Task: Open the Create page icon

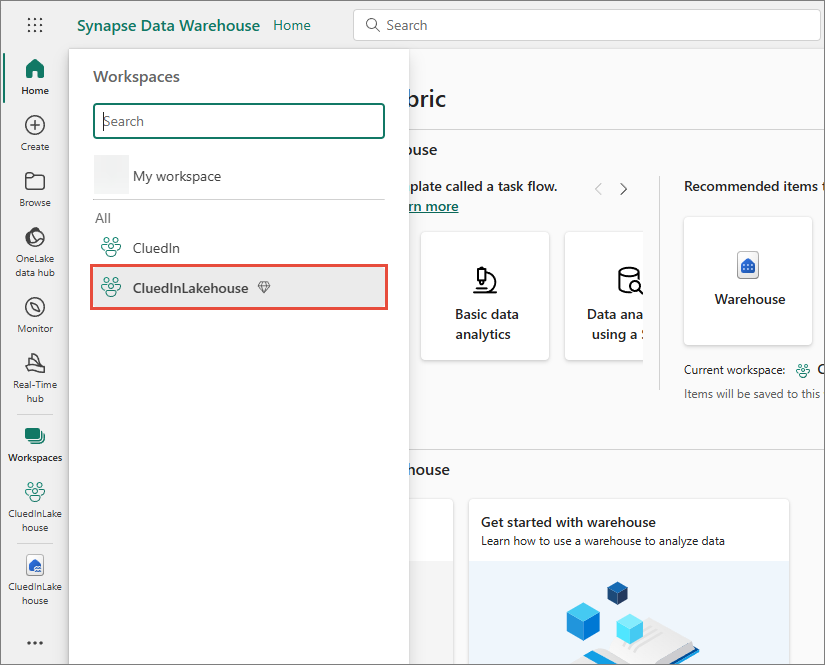Action: (35, 133)
